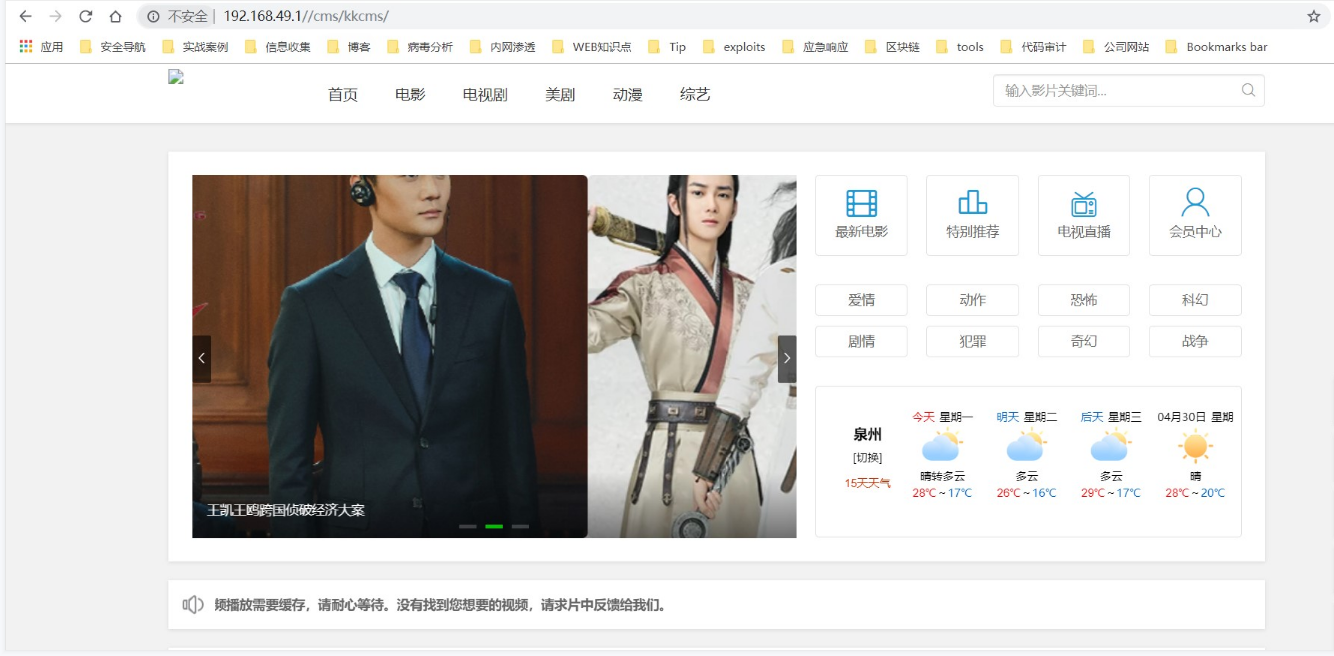
Task: Click the 明天 cloud weather icon
Action: tap(1026, 446)
